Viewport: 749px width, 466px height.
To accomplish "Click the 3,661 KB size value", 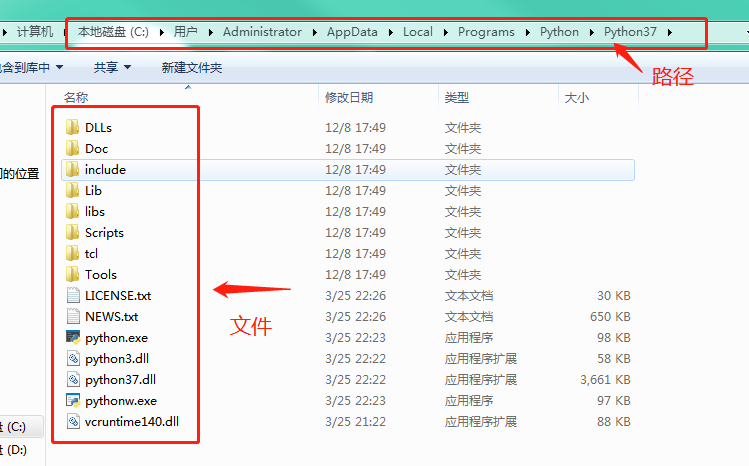I will click(x=605, y=380).
